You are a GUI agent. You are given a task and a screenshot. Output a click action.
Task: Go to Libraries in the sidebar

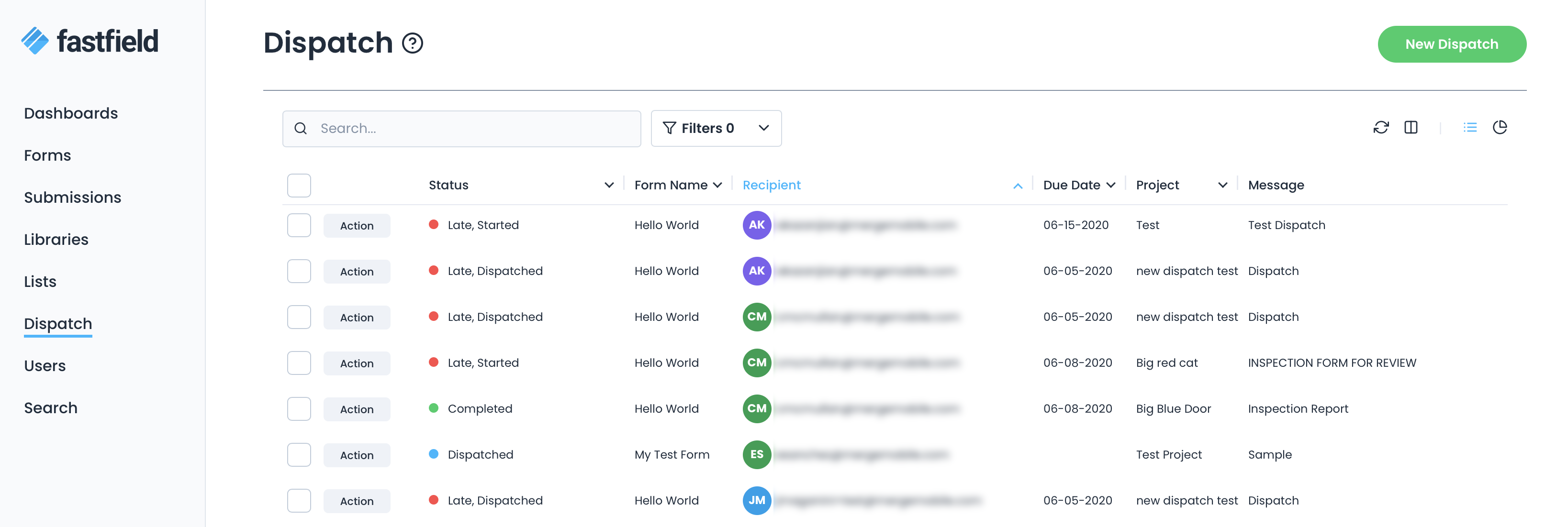56,240
